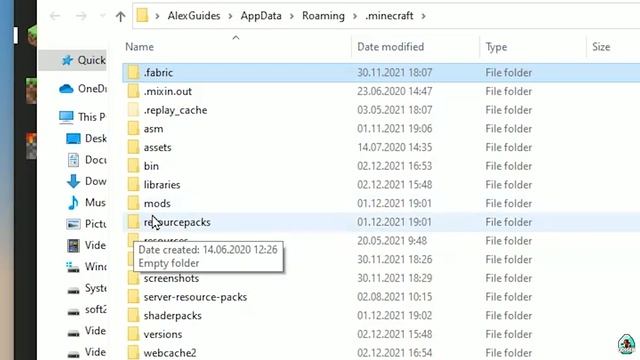Screen dimensions: 640x360
Task: Click date 30.11.2021 18:26 cell
Action: pos(395,260)
